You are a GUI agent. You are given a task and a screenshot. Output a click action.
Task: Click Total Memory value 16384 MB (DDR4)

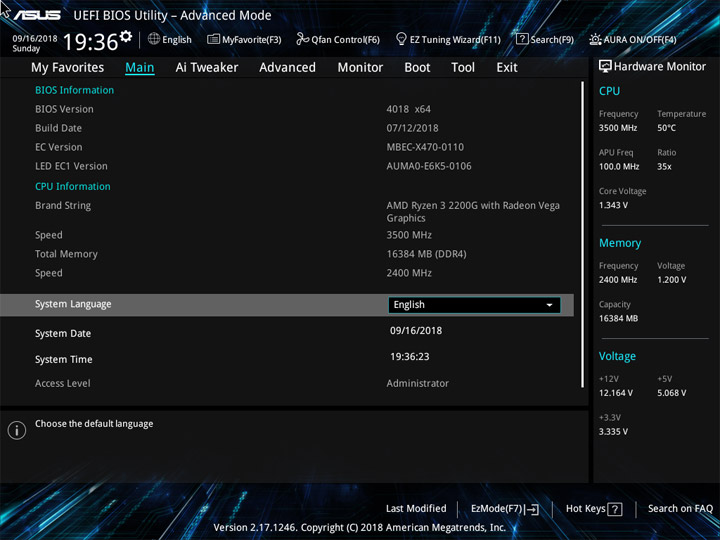[x=426, y=254]
